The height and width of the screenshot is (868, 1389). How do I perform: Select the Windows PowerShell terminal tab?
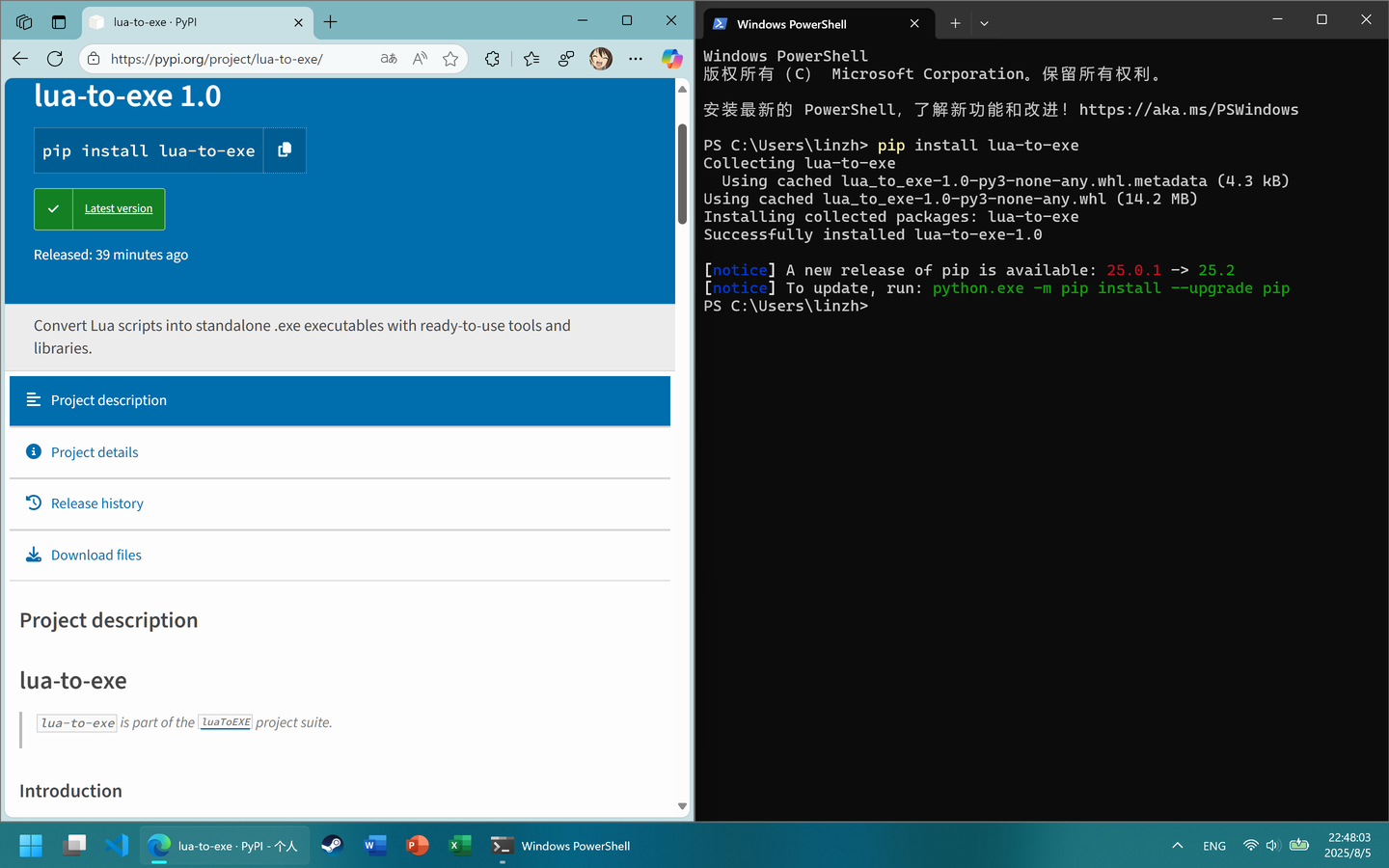point(818,23)
